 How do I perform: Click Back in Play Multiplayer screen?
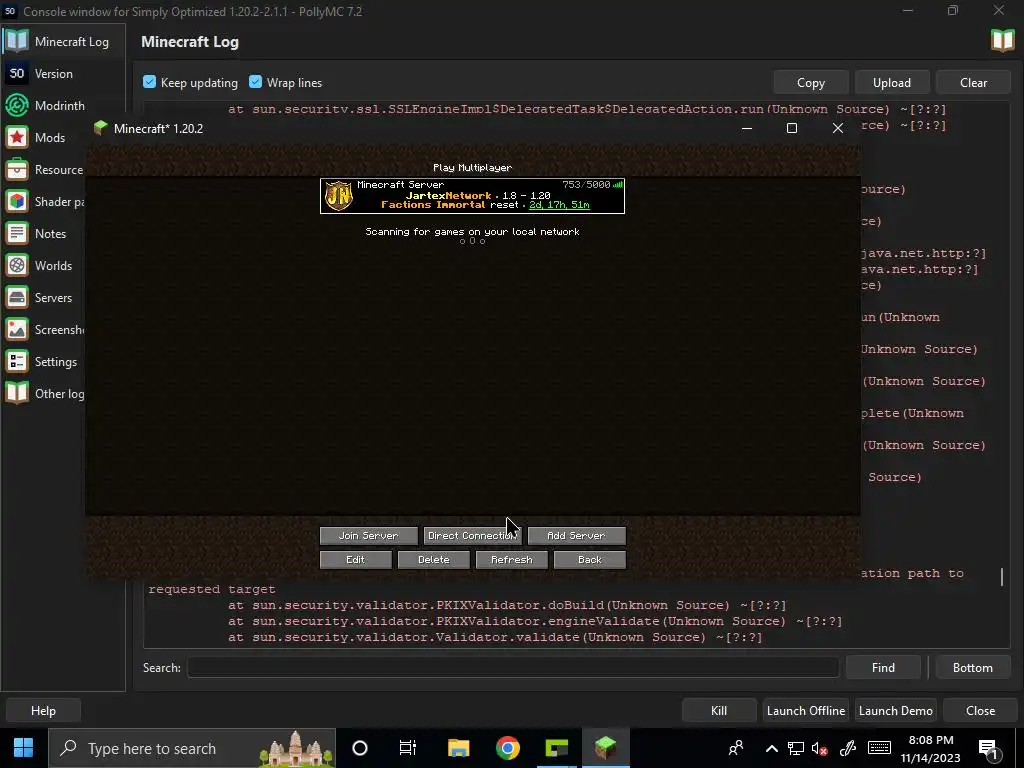590,560
